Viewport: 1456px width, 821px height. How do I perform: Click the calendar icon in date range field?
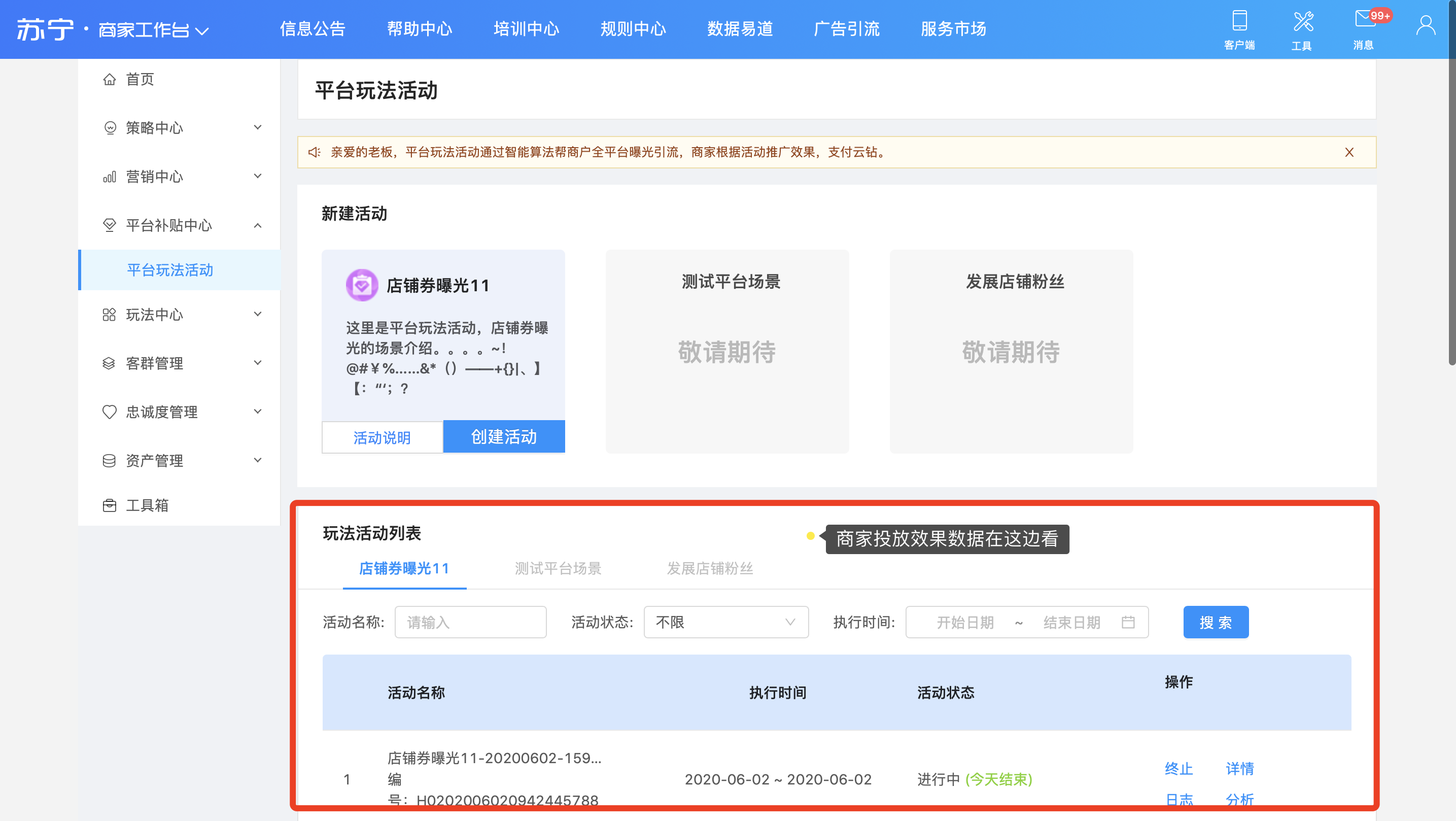pos(1128,622)
